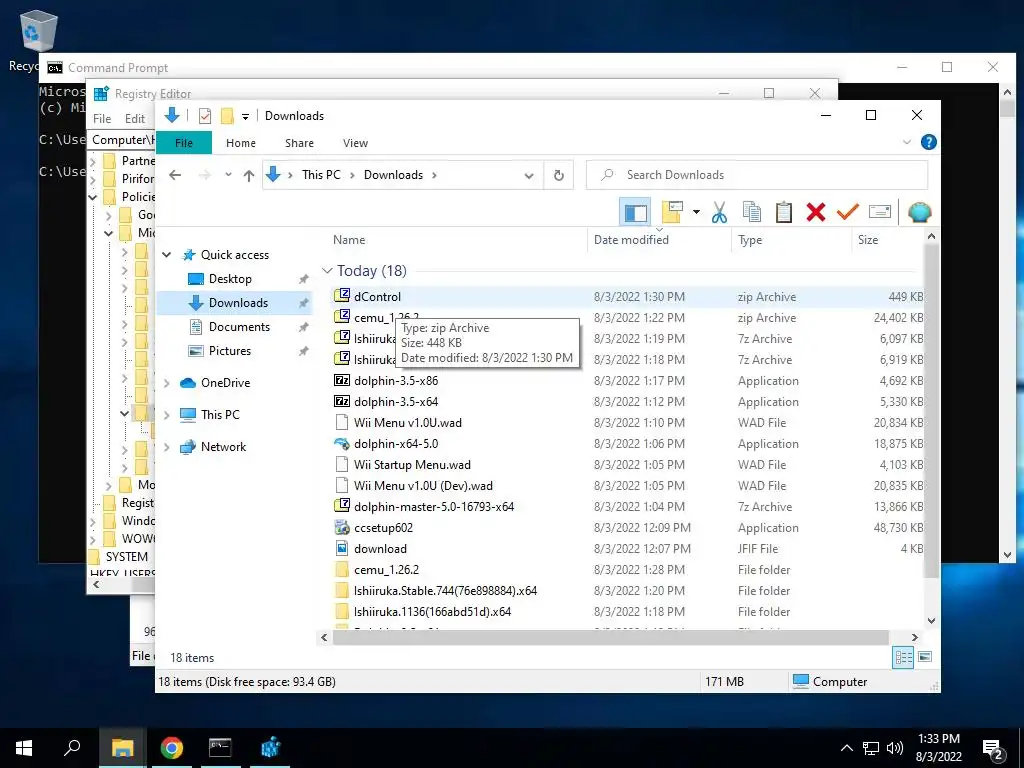Collapse the Today (18) group
The width and height of the screenshot is (1024, 768).
327,270
